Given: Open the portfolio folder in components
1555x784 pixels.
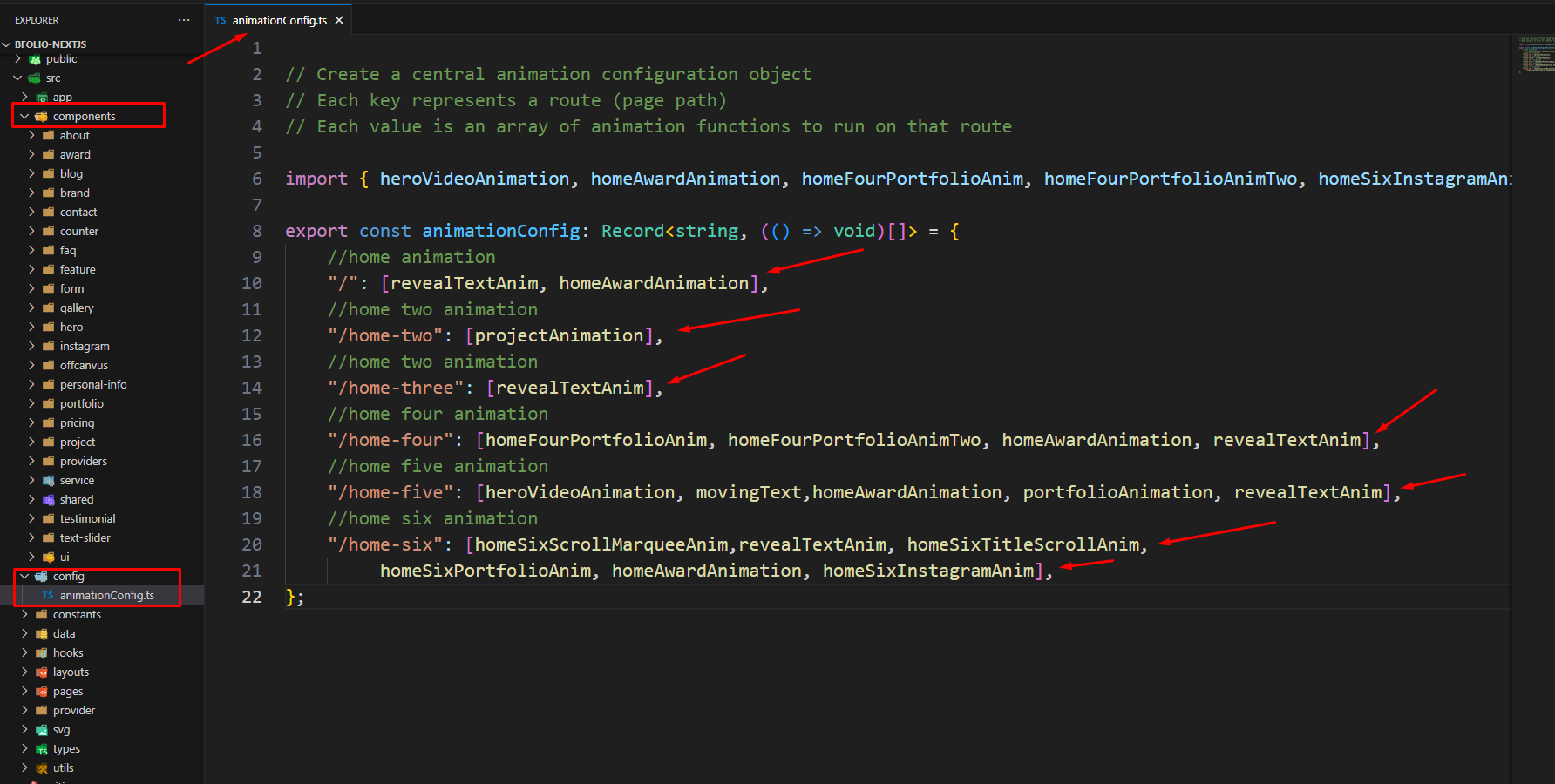Looking at the screenshot, I should pyautogui.click(x=81, y=404).
